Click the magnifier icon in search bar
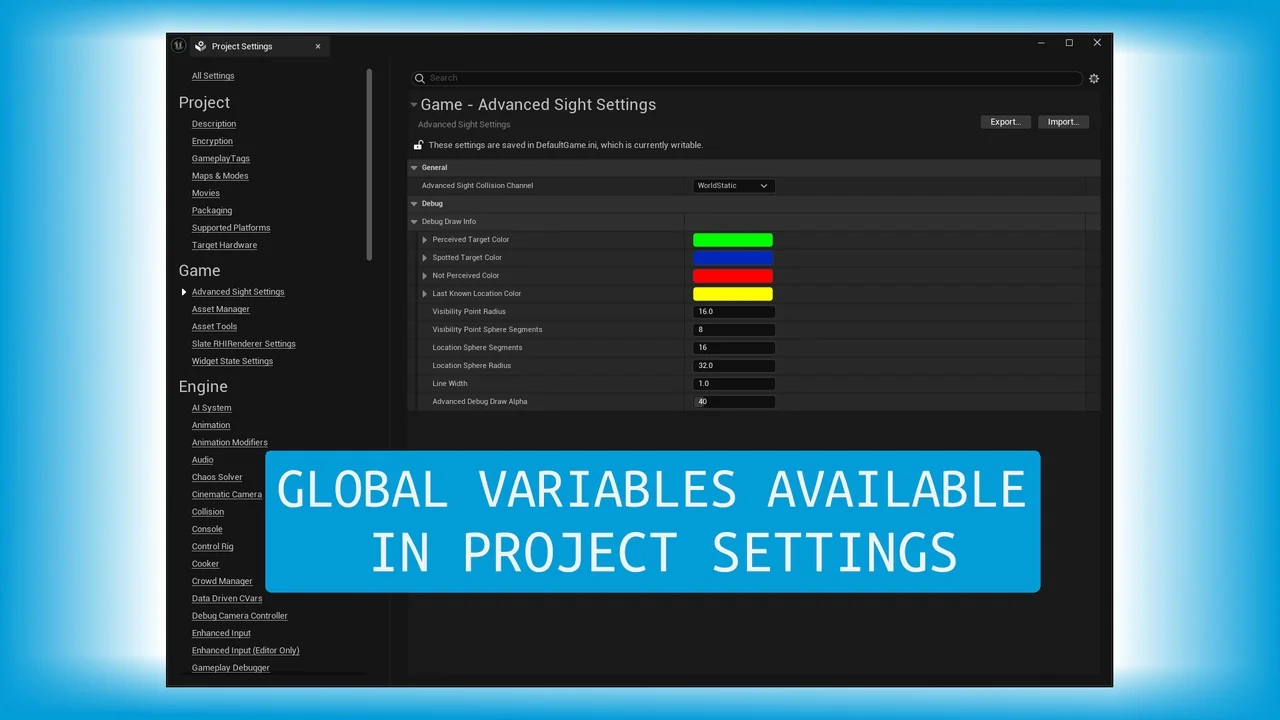This screenshot has width=1280, height=720. 420,78
